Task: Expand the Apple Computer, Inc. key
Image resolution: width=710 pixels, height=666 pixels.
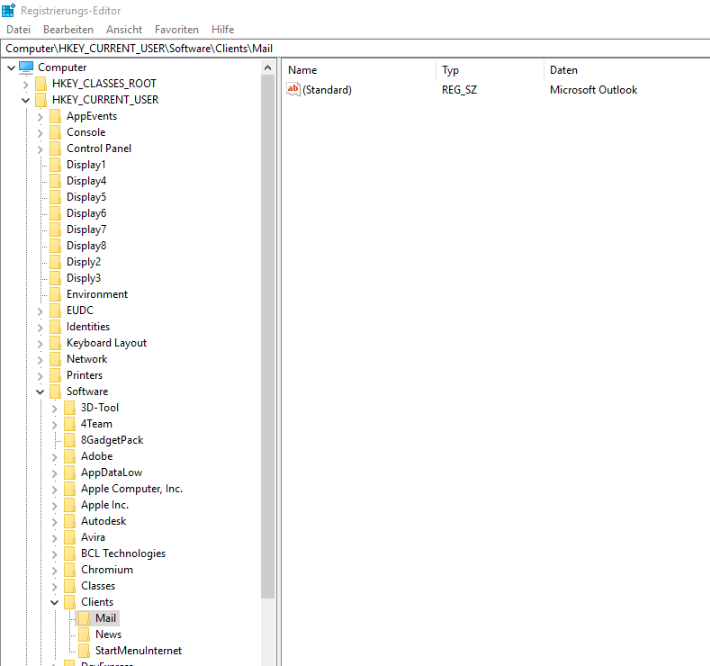Action: pyautogui.click(x=55, y=489)
